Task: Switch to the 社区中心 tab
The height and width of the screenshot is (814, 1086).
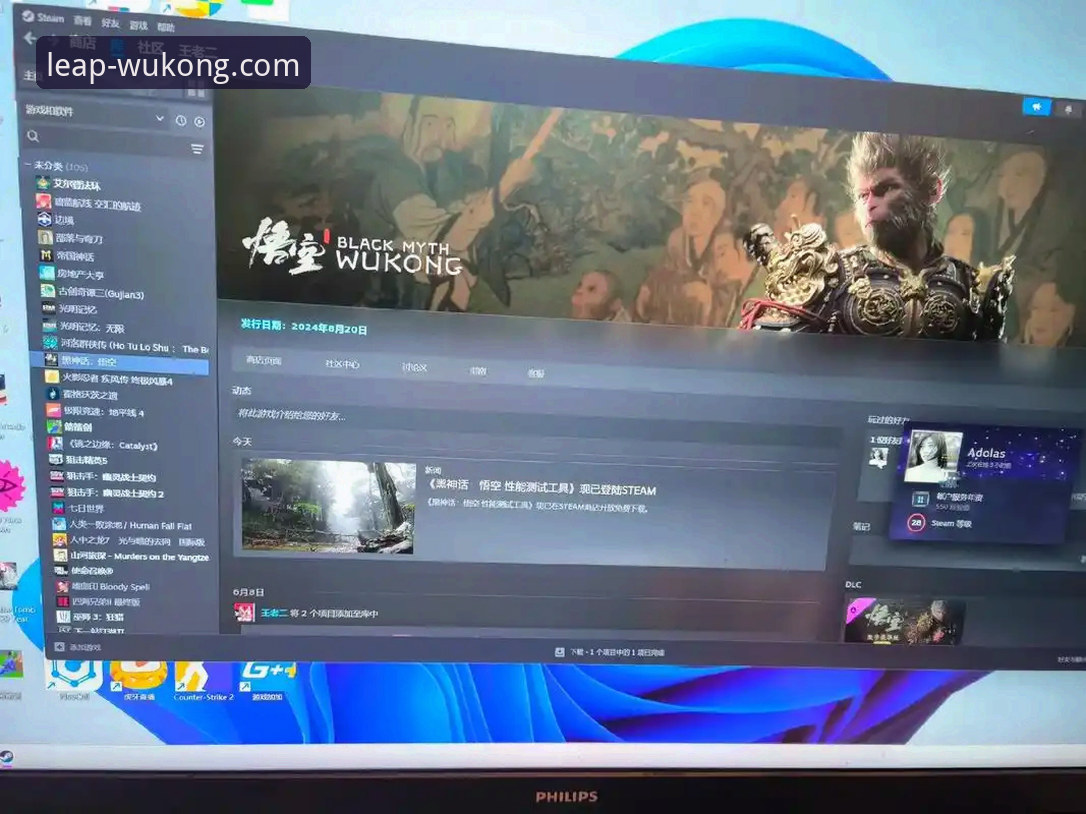Action: pyautogui.click(x=341, y=364)
